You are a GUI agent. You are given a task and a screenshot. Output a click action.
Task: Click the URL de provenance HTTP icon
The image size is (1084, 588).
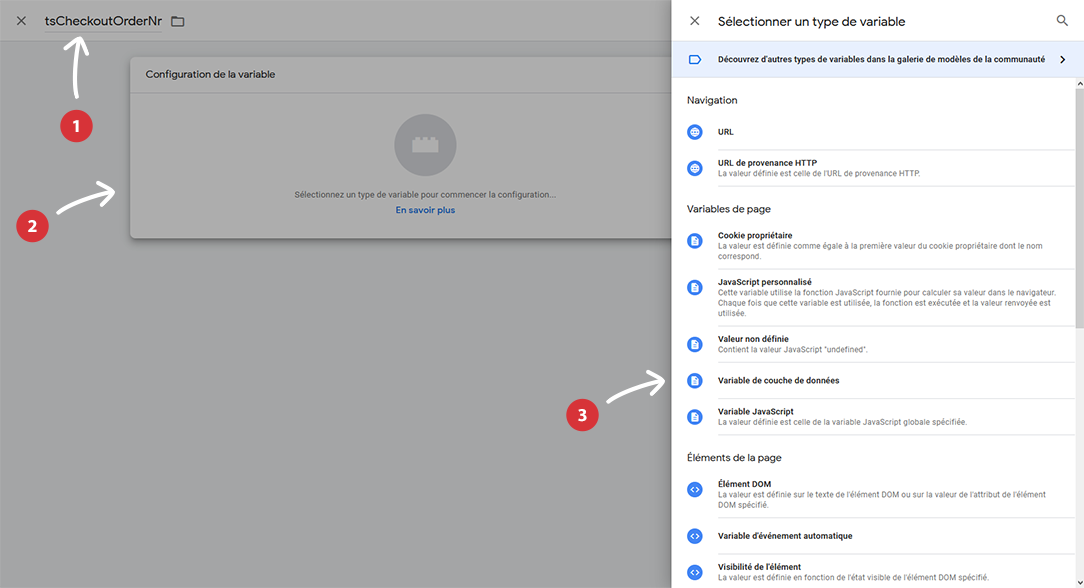tap(695, 168)
